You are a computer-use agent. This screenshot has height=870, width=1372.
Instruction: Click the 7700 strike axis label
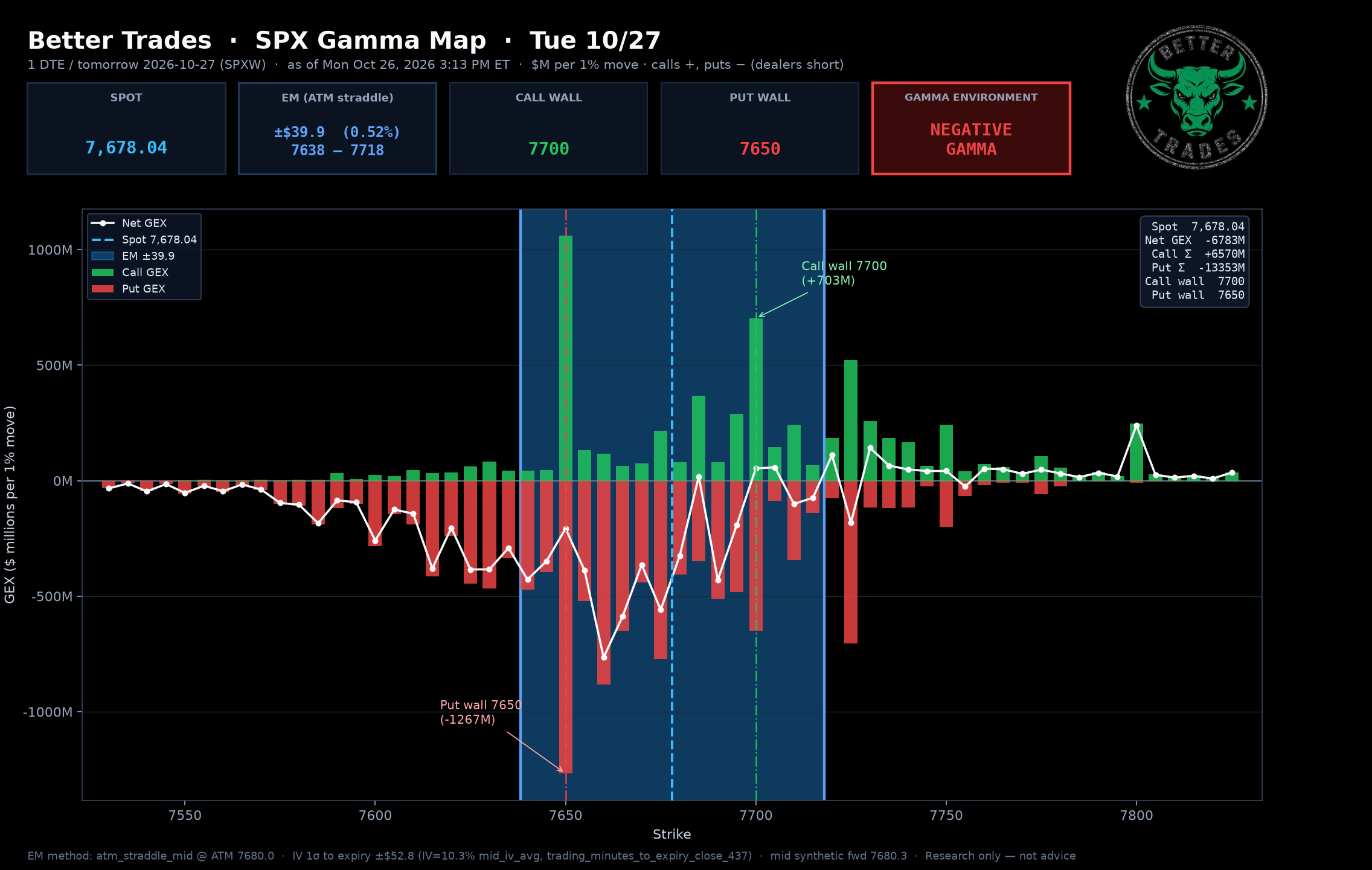pos(756,816)
